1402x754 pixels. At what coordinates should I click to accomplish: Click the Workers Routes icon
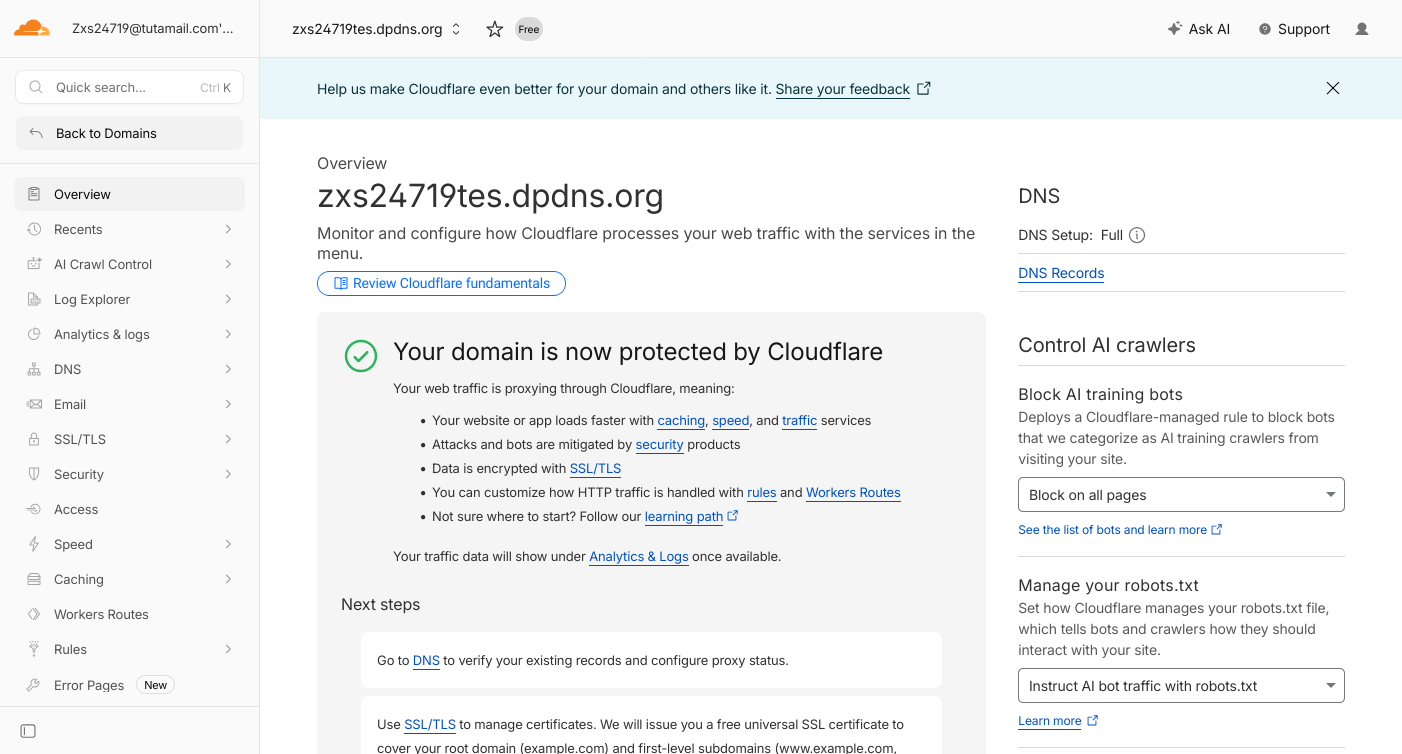coord(34,614)
